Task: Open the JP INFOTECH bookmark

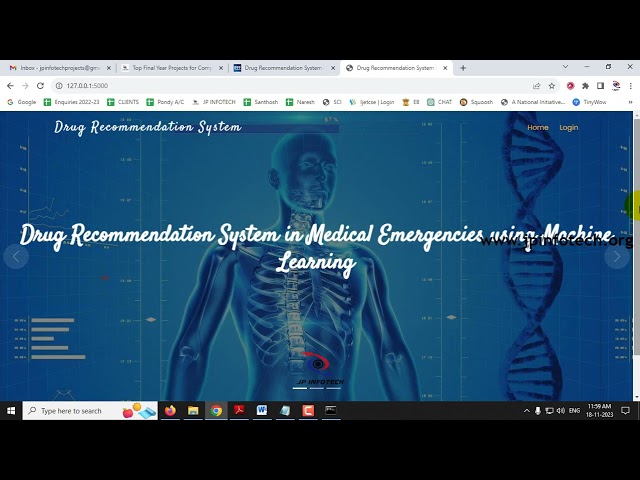Action: coord(214,102)
